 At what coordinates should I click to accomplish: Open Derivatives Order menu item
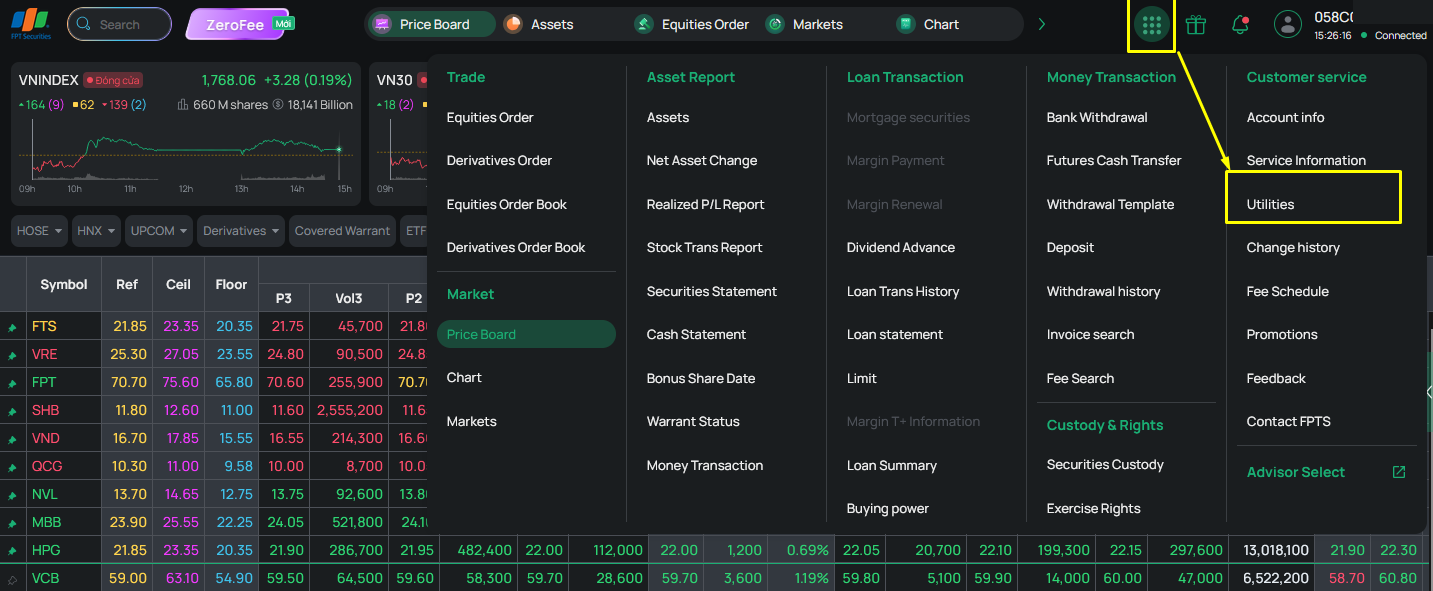499,160
